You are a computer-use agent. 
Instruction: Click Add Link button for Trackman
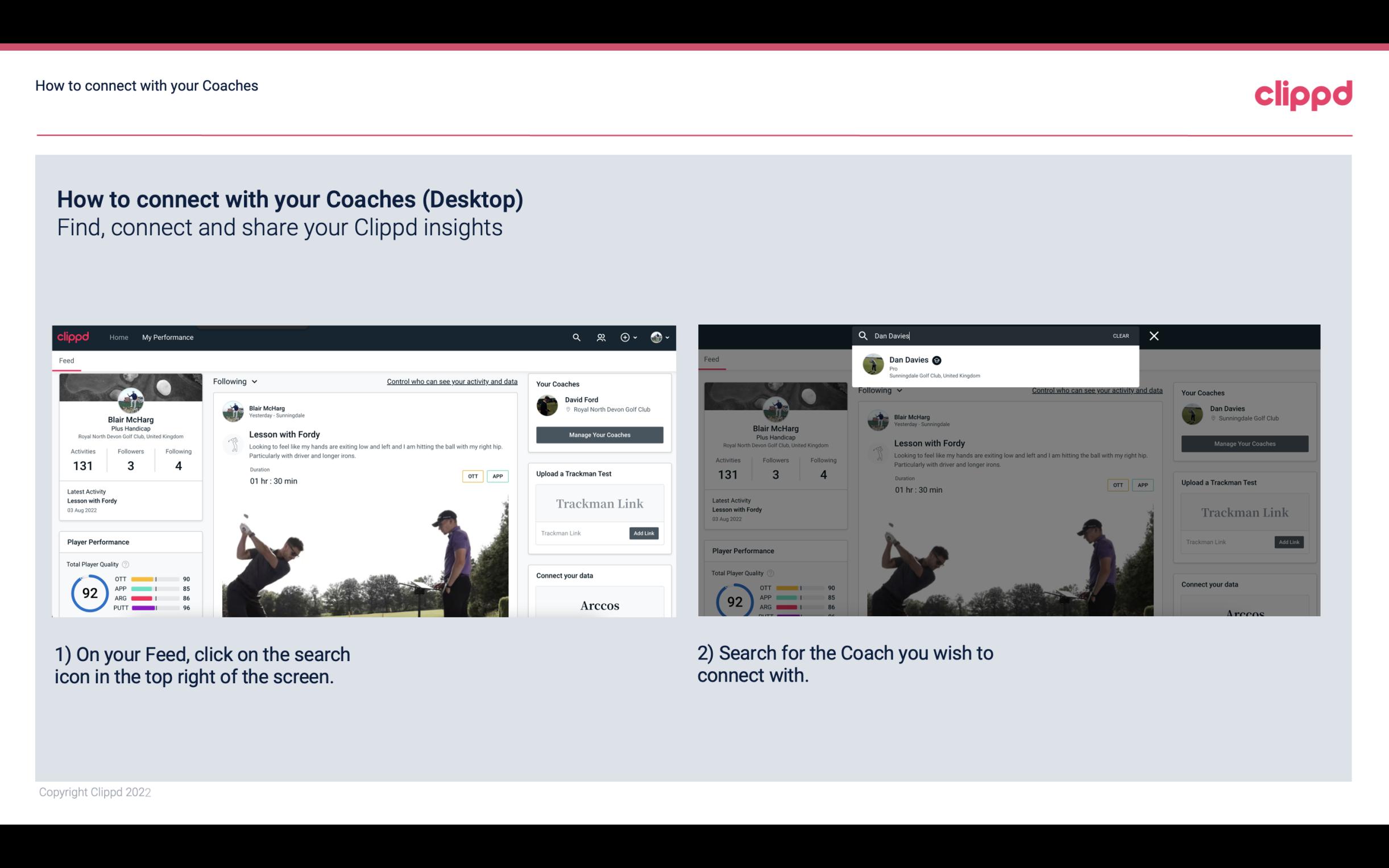click(644, 533)
